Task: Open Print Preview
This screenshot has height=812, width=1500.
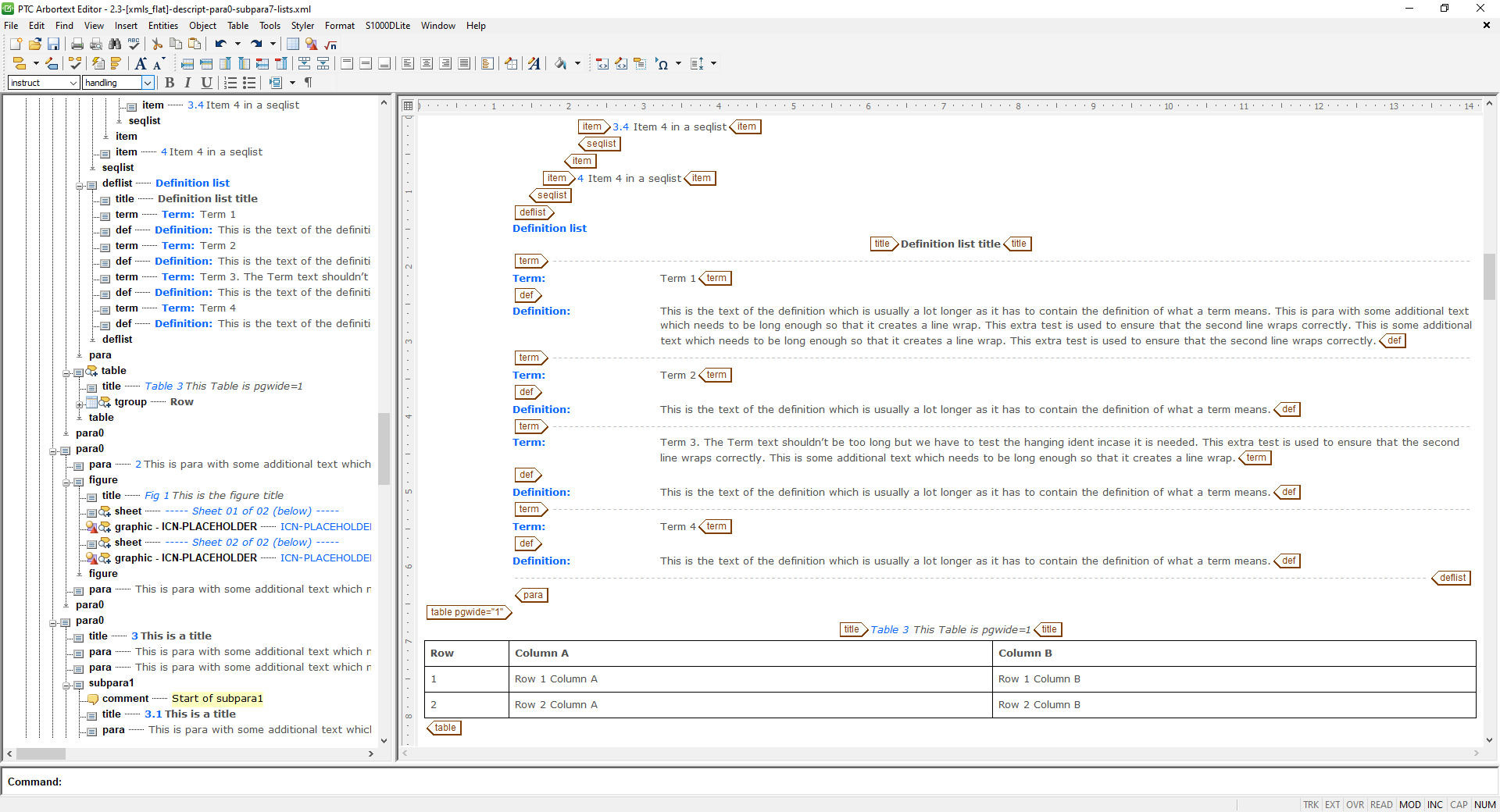Action: [95, 45]
